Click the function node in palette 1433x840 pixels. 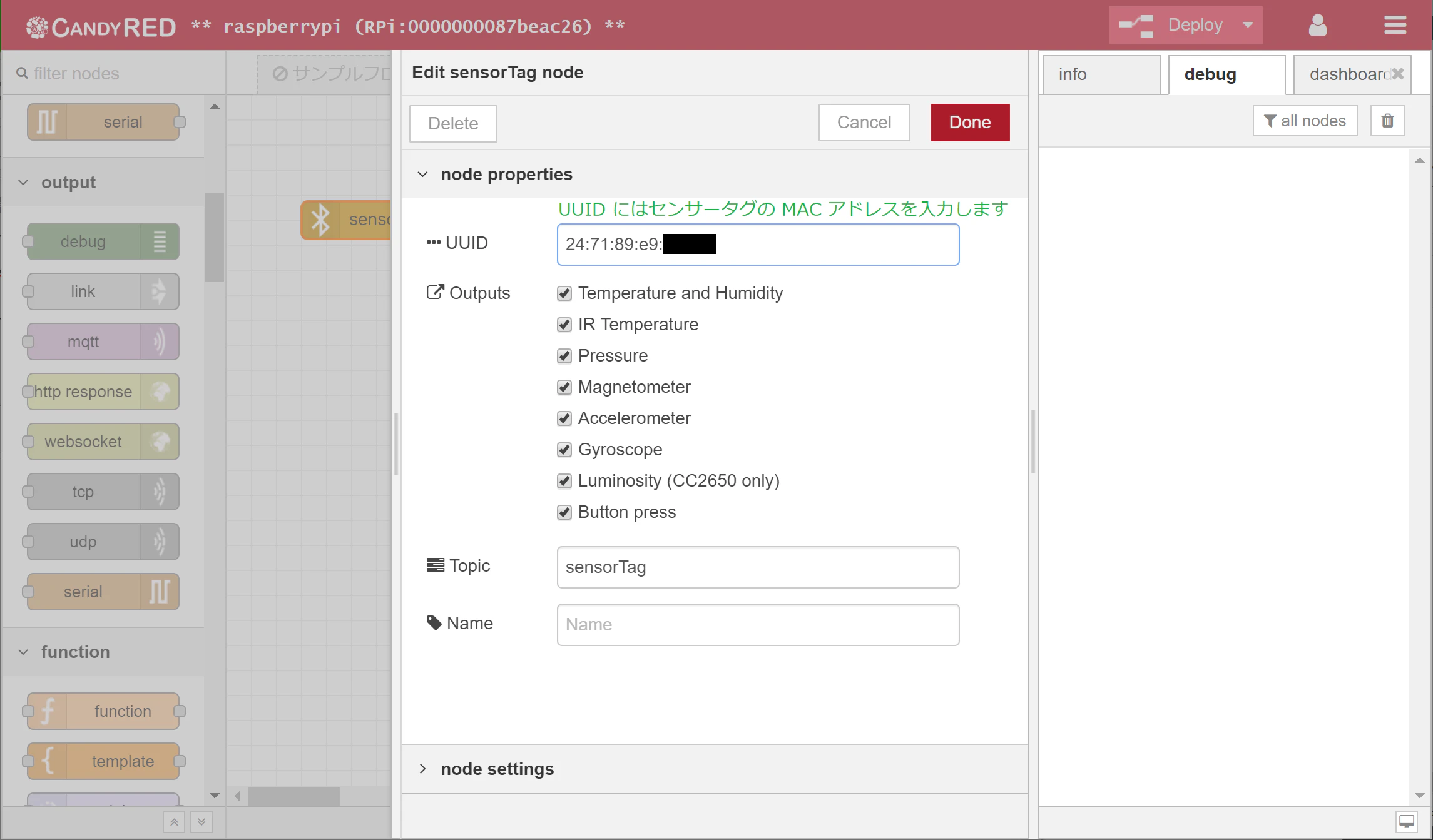pos(103,711)
